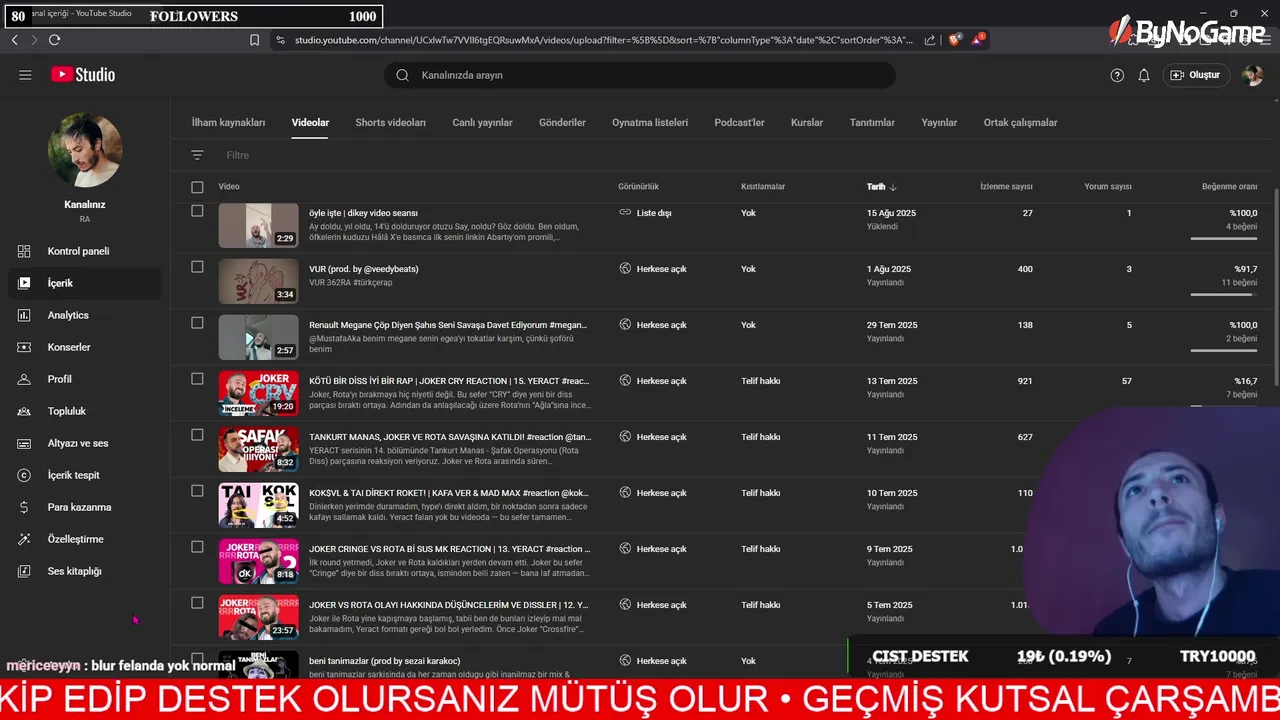Open Profil in the sidebar
1280x720 pixels.
coord(84,379)
